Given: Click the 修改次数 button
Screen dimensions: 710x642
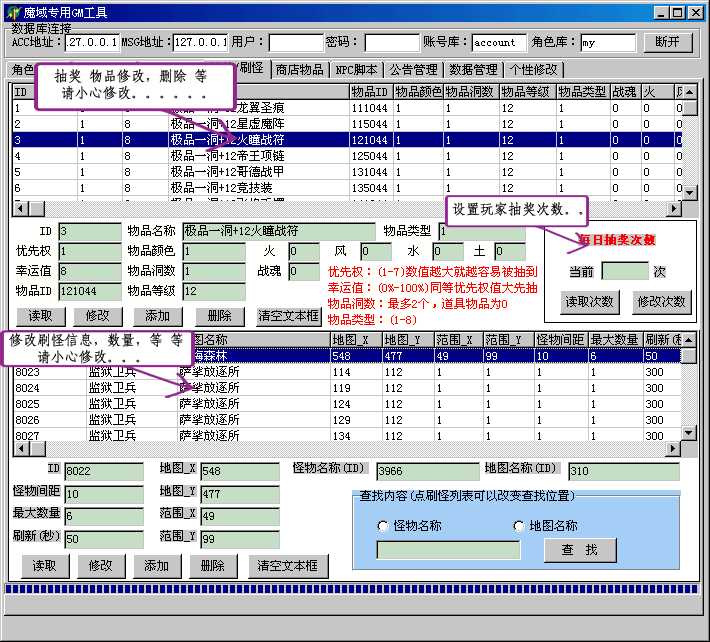Looking at the screenshot, I should [661, 302].
